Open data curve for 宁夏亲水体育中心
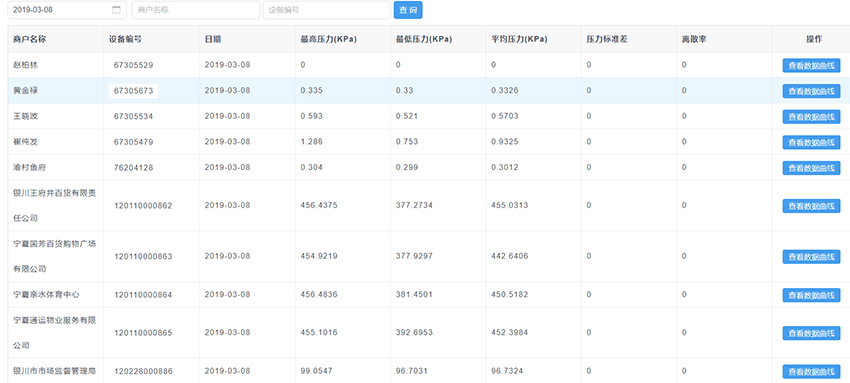Image resolution: width=850 pixels, height=383 pixels. pyautogui.click(x=811, y=295)
